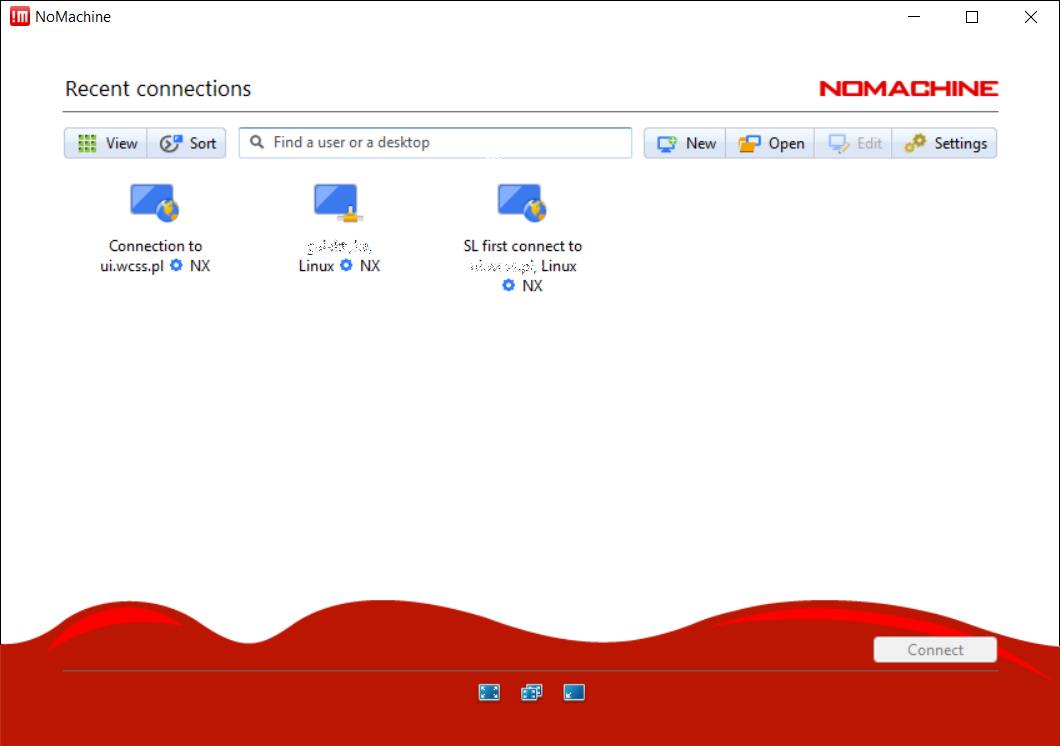Select the 'SL first connect to' connection icon

point(522,203)
